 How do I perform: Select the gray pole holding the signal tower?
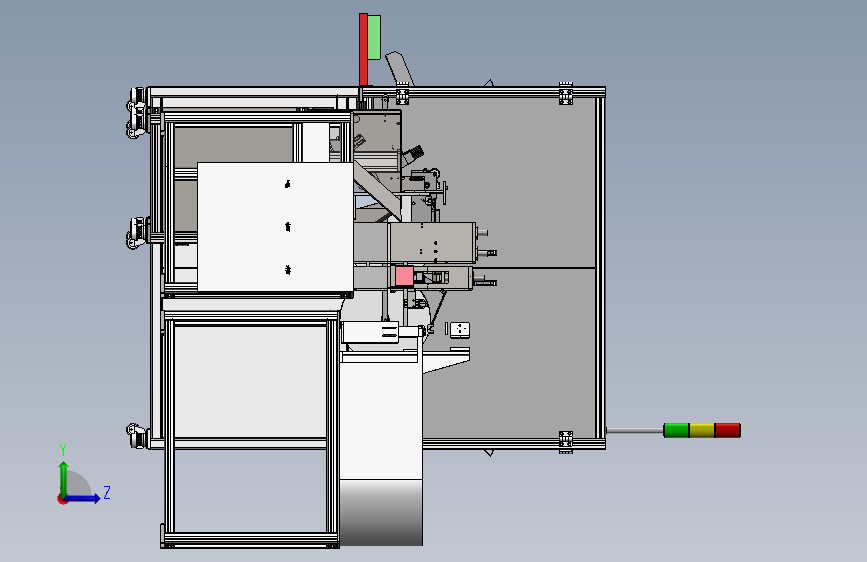pyautogui.click(x=635, y=430)
